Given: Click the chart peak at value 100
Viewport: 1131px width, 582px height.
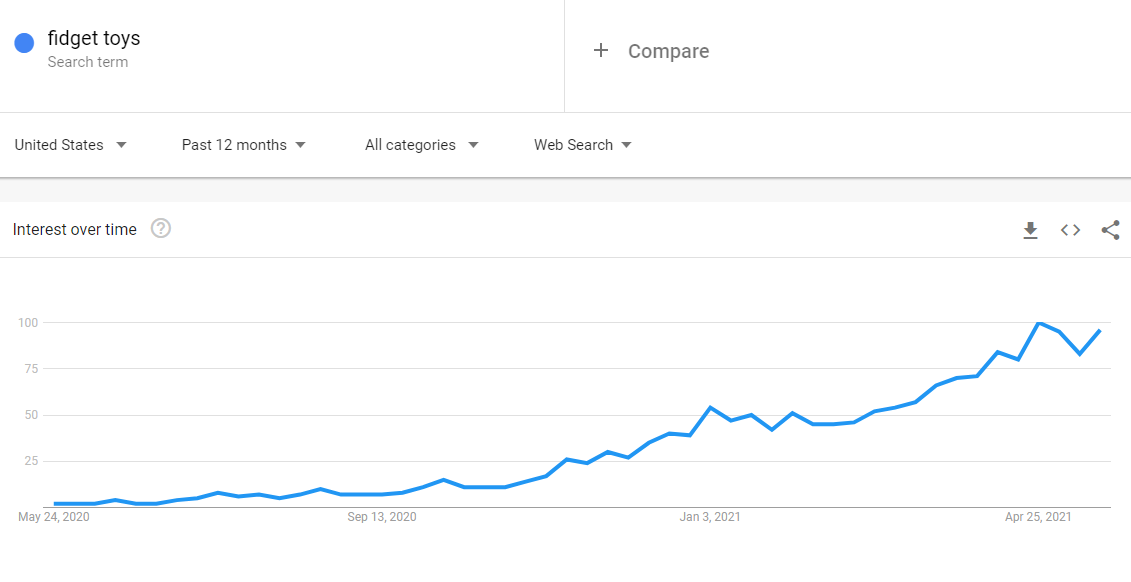Looking at the screenshot, I should [x=1039, y=323].
